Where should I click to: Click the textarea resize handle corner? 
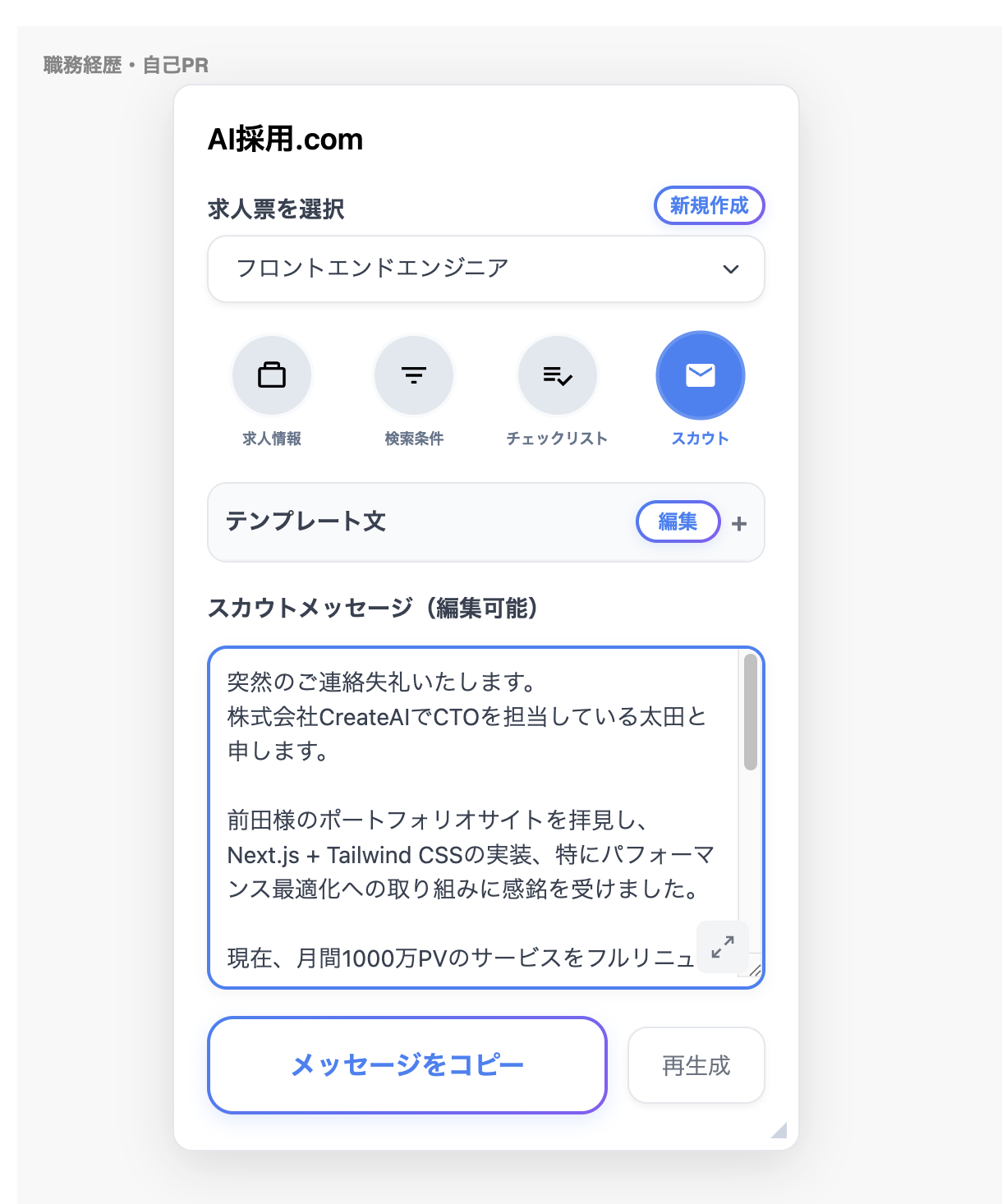[x=756, y=970]
